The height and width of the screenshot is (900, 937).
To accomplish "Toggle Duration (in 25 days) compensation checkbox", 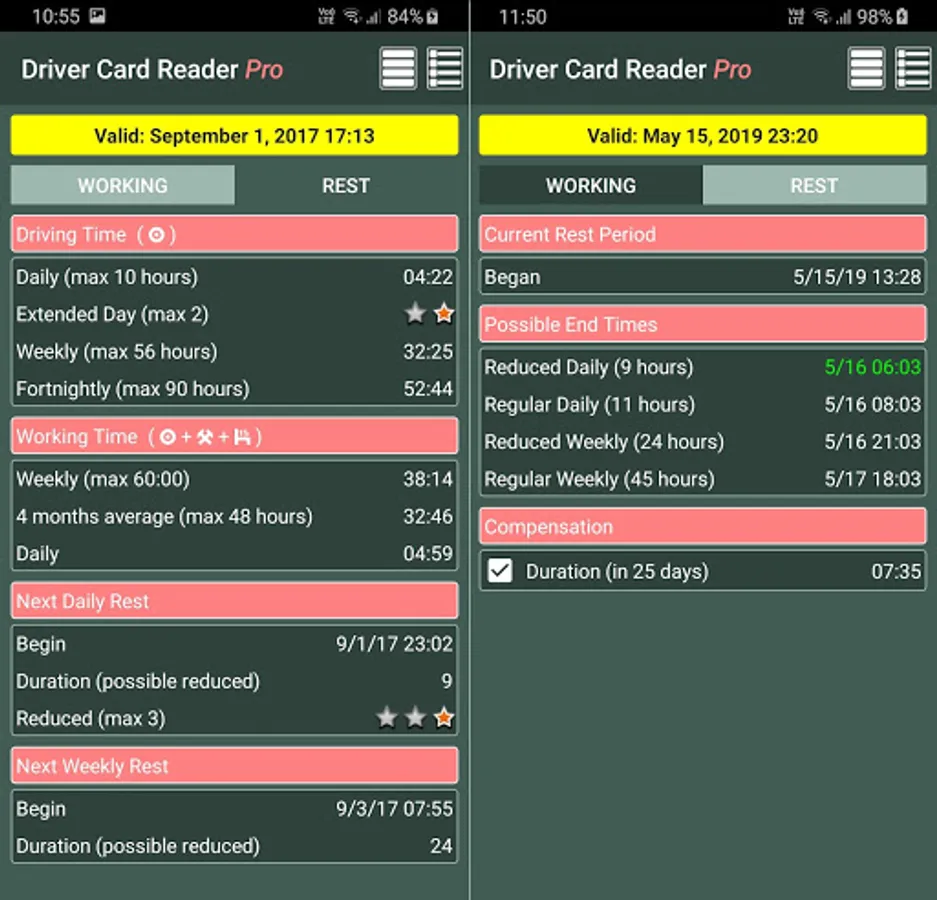I will [x=500, y=571].
